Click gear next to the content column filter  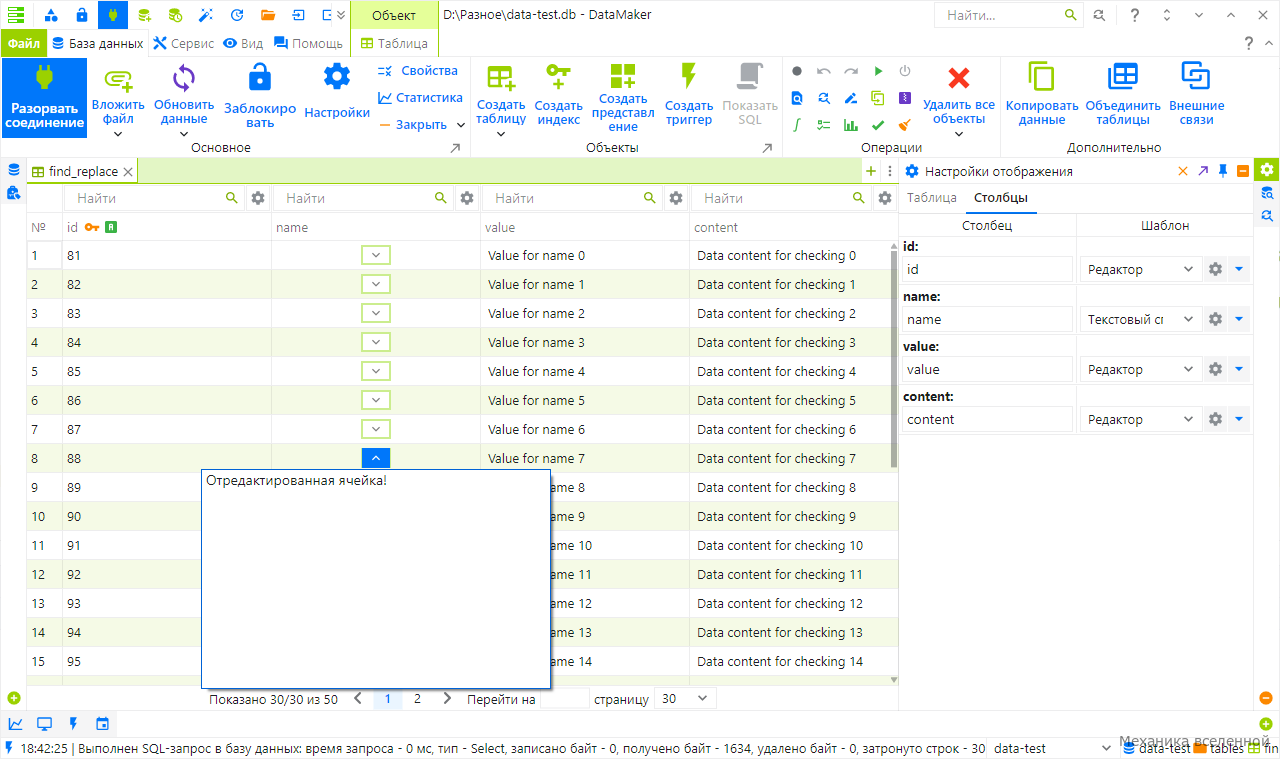885,198
